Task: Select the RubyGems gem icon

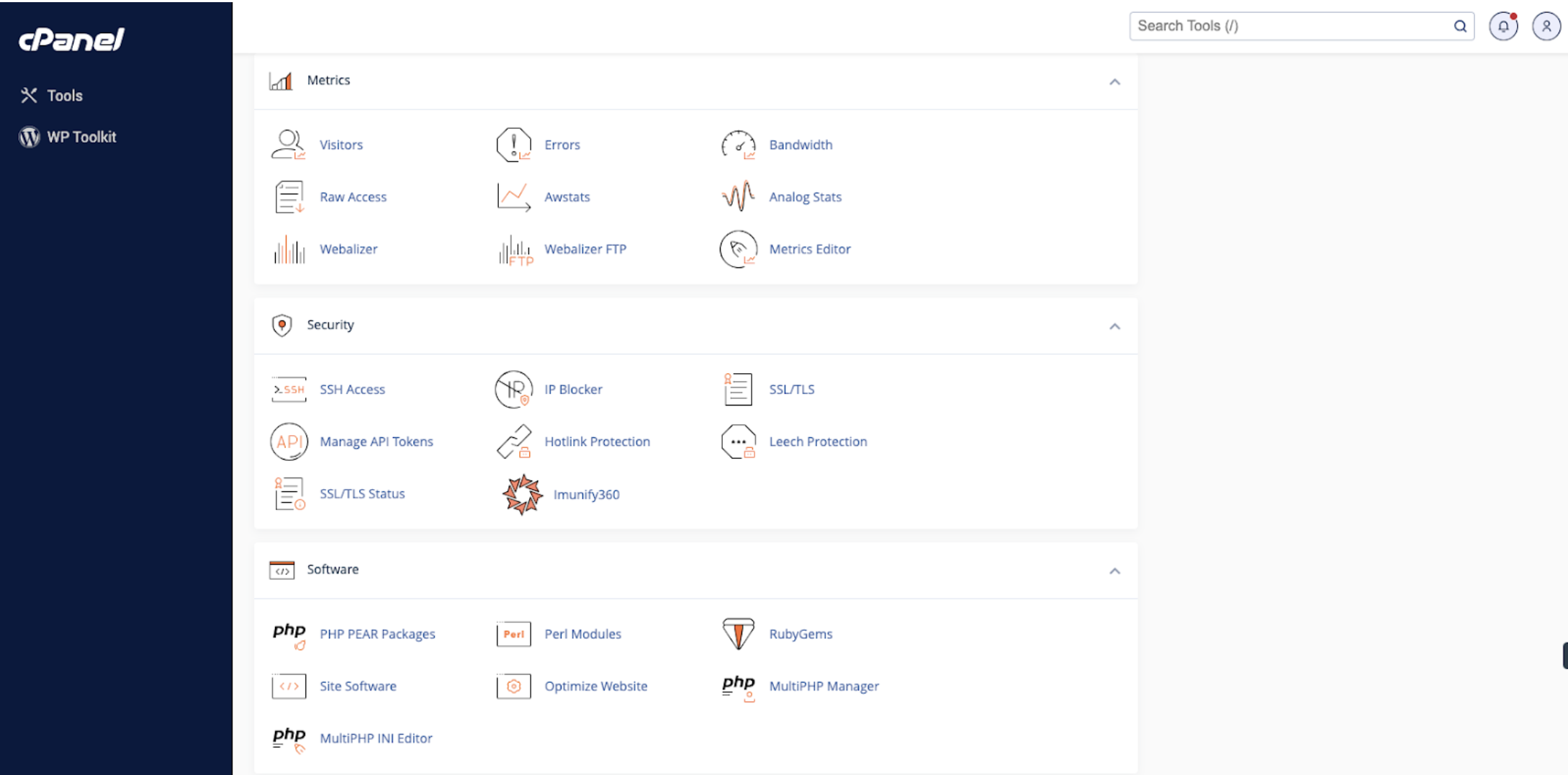Action: pos(738,634)
